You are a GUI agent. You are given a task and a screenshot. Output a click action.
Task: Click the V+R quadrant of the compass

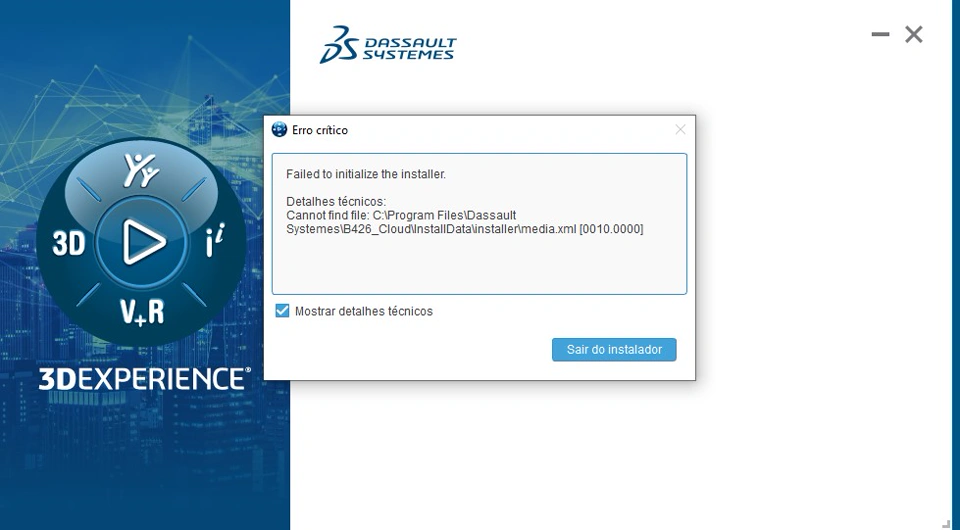[142, 311]
